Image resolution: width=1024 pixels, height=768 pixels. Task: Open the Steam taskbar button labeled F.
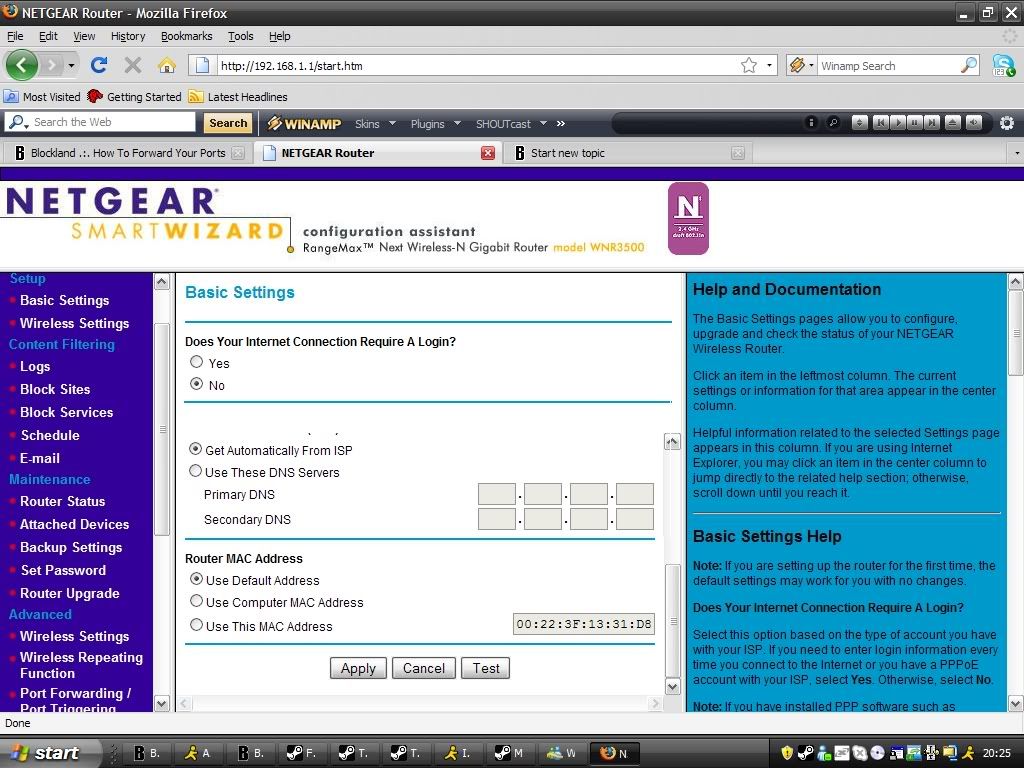pyautogui.click(x=301, y=753)
